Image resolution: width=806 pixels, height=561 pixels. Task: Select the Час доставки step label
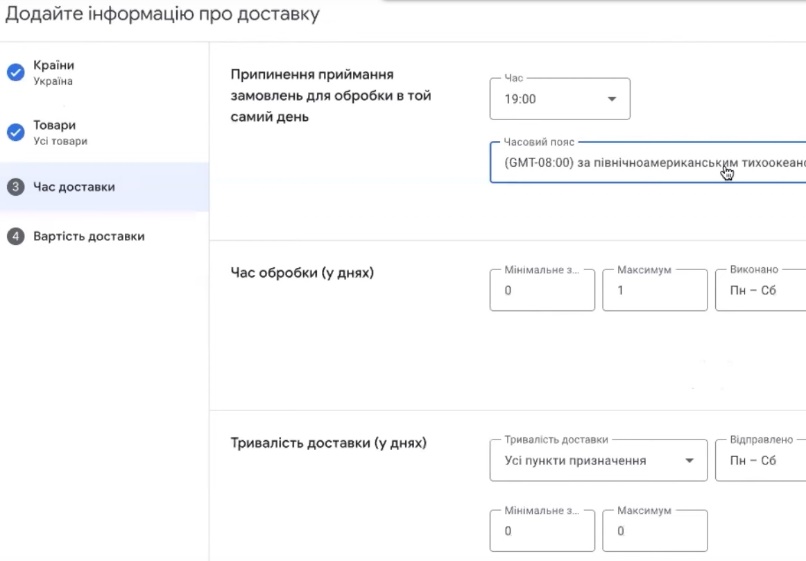tap(74, 187)
